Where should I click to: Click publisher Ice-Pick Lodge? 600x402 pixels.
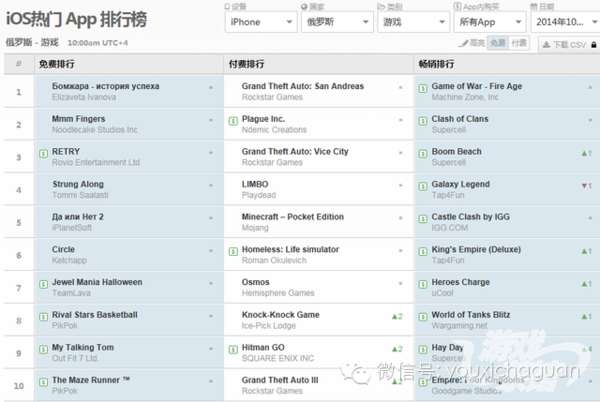point(269,326)
